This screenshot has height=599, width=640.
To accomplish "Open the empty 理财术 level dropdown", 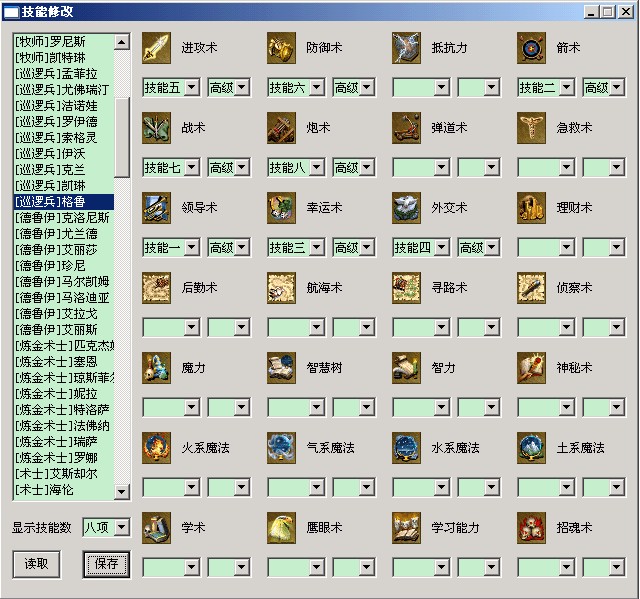I will (x=604, y=247).
